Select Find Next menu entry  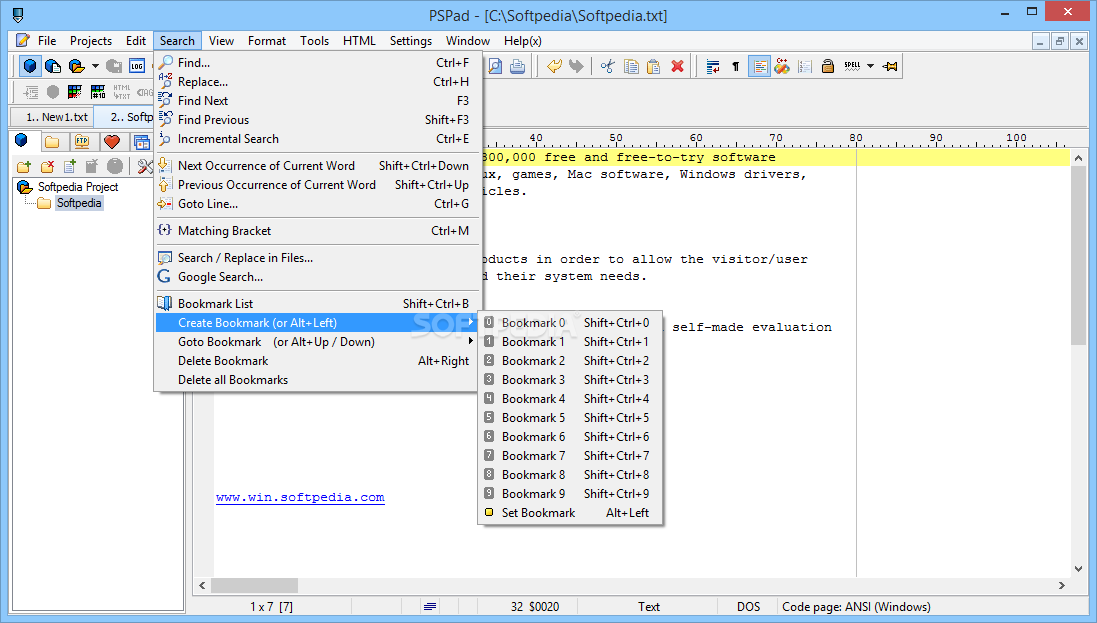(x=316, y=101)
